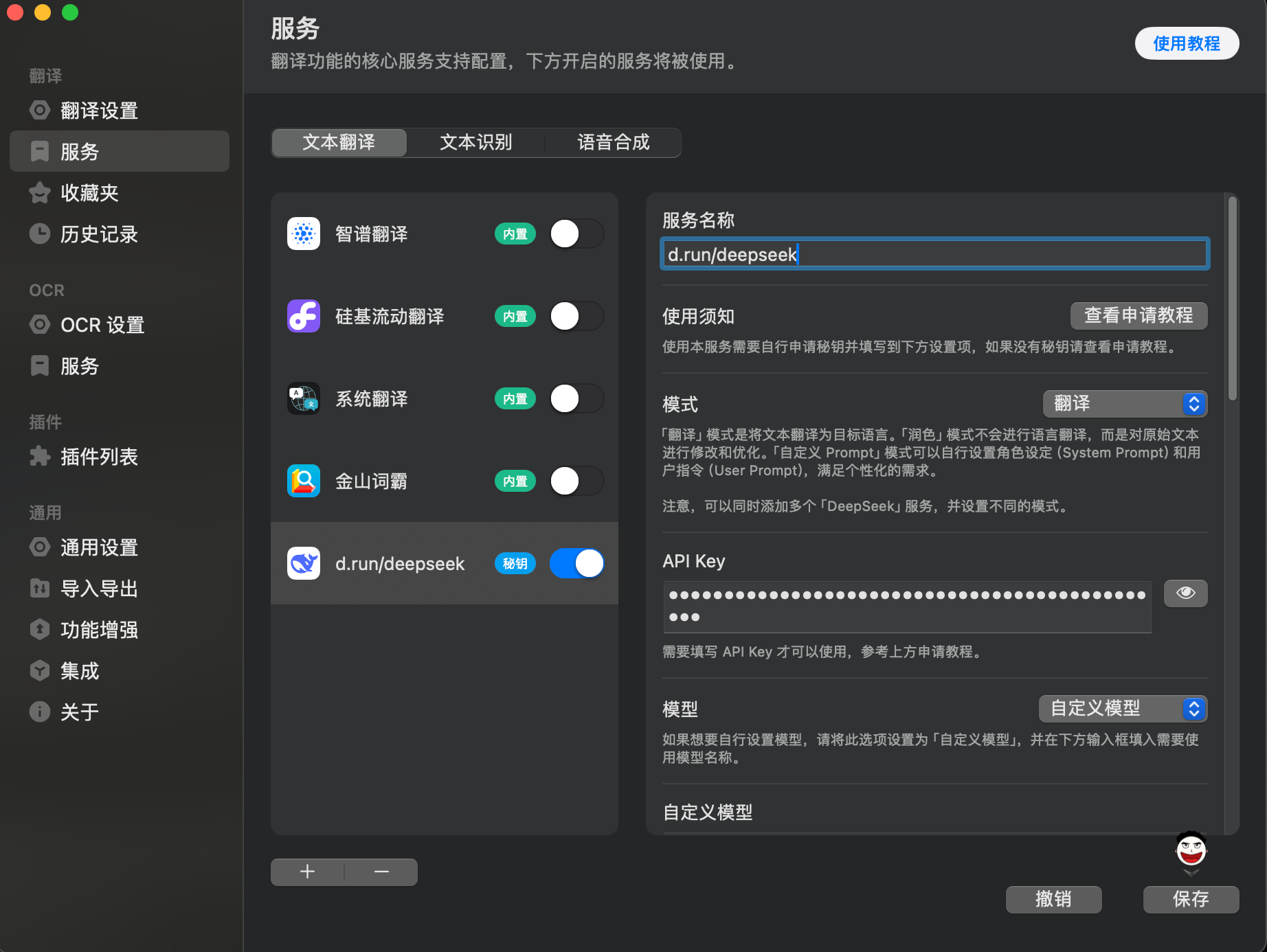Switch to the 语音合成 tab
1267x952 pixels.
pyautogui.click(x=613, y=142)
